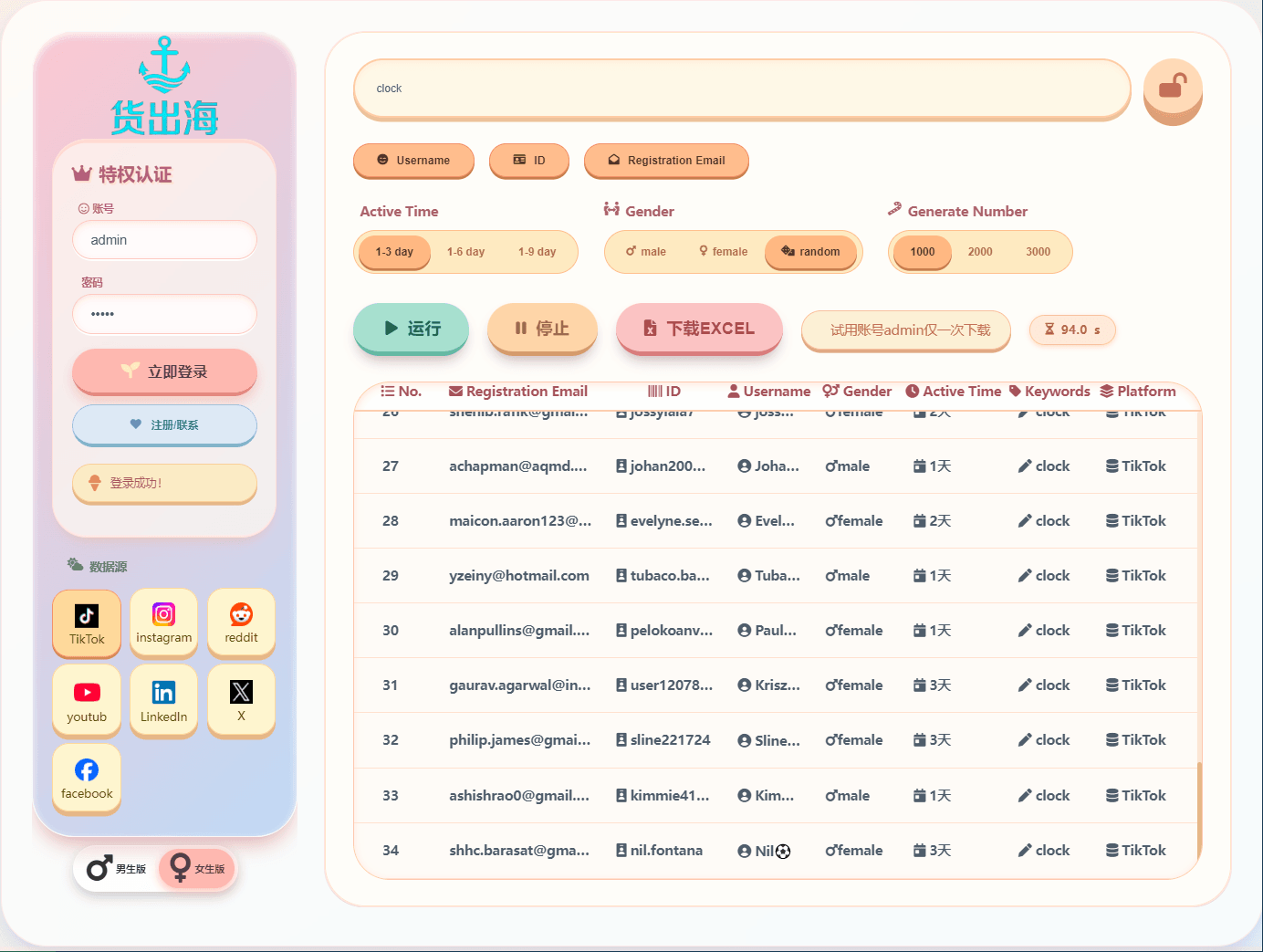Set Active Time to 1-6 day
Image resolution: width=1263 pixels, height=952 pixels.
465,252
